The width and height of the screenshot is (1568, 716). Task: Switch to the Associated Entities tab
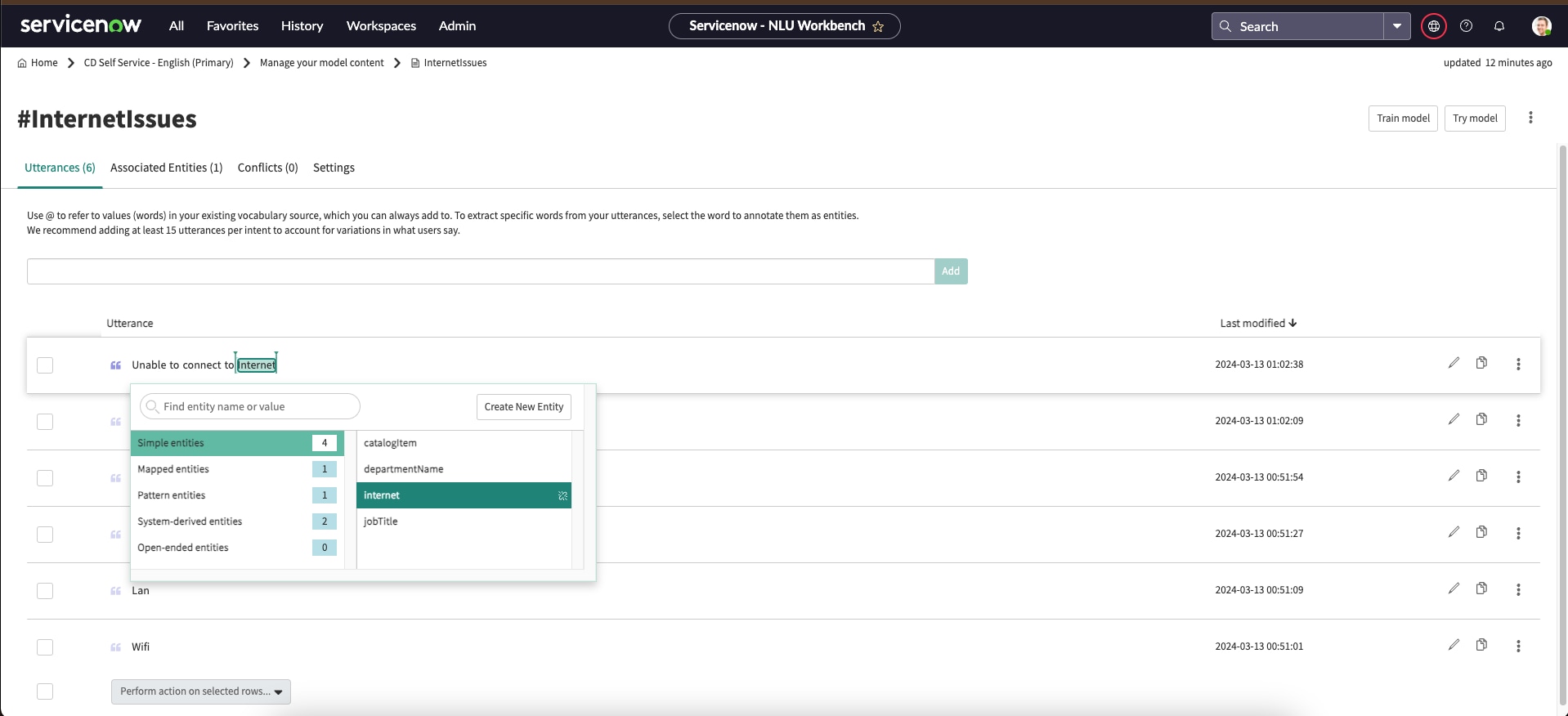(166, 168)
